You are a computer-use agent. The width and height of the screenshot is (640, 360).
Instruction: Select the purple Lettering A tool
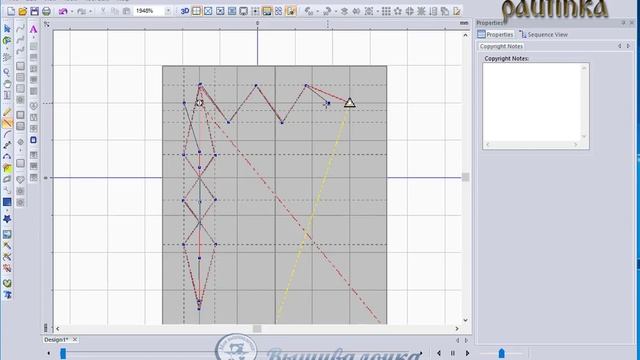pos(33,29)
